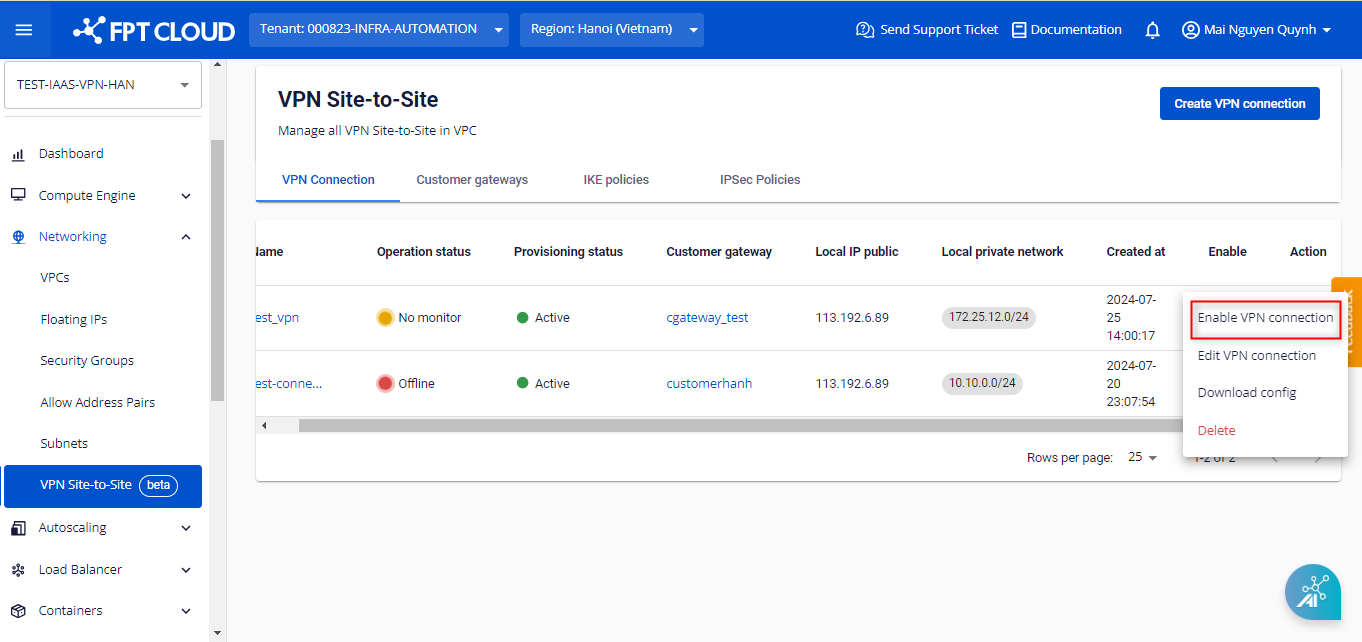The height and width of the screenshot is (642, 1362).
Task: Collapse the Networking sidebar section
Action: pyautogui.click(x=186, y=237)
